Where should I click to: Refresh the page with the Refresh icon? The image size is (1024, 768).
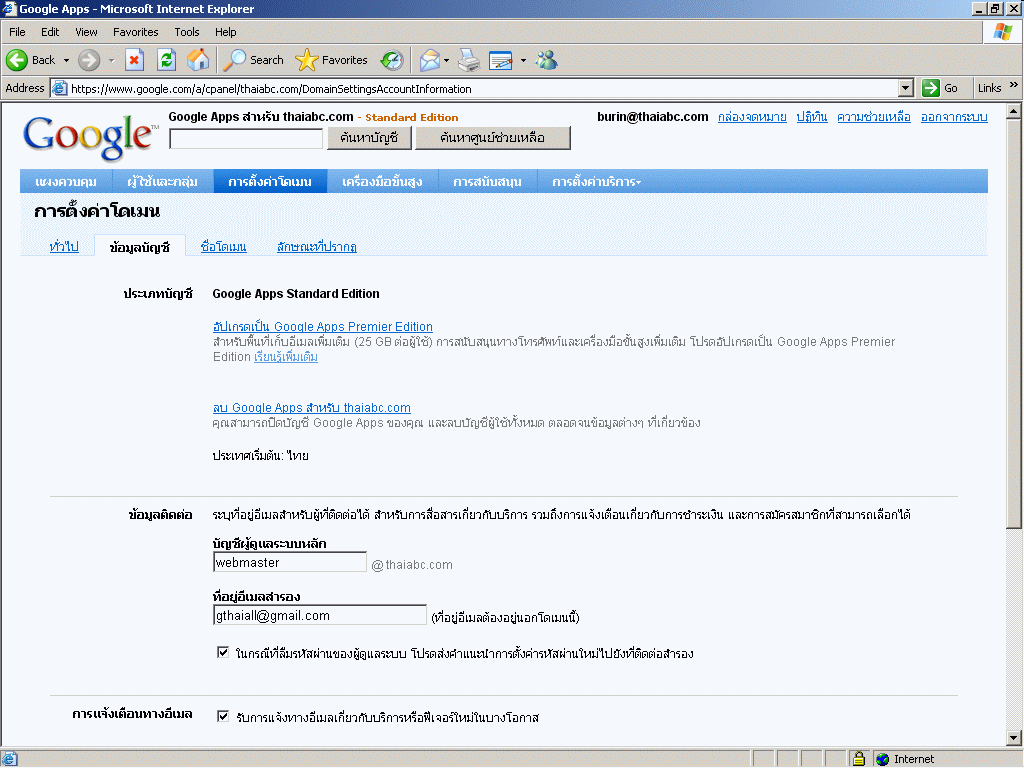pos(166,60)
